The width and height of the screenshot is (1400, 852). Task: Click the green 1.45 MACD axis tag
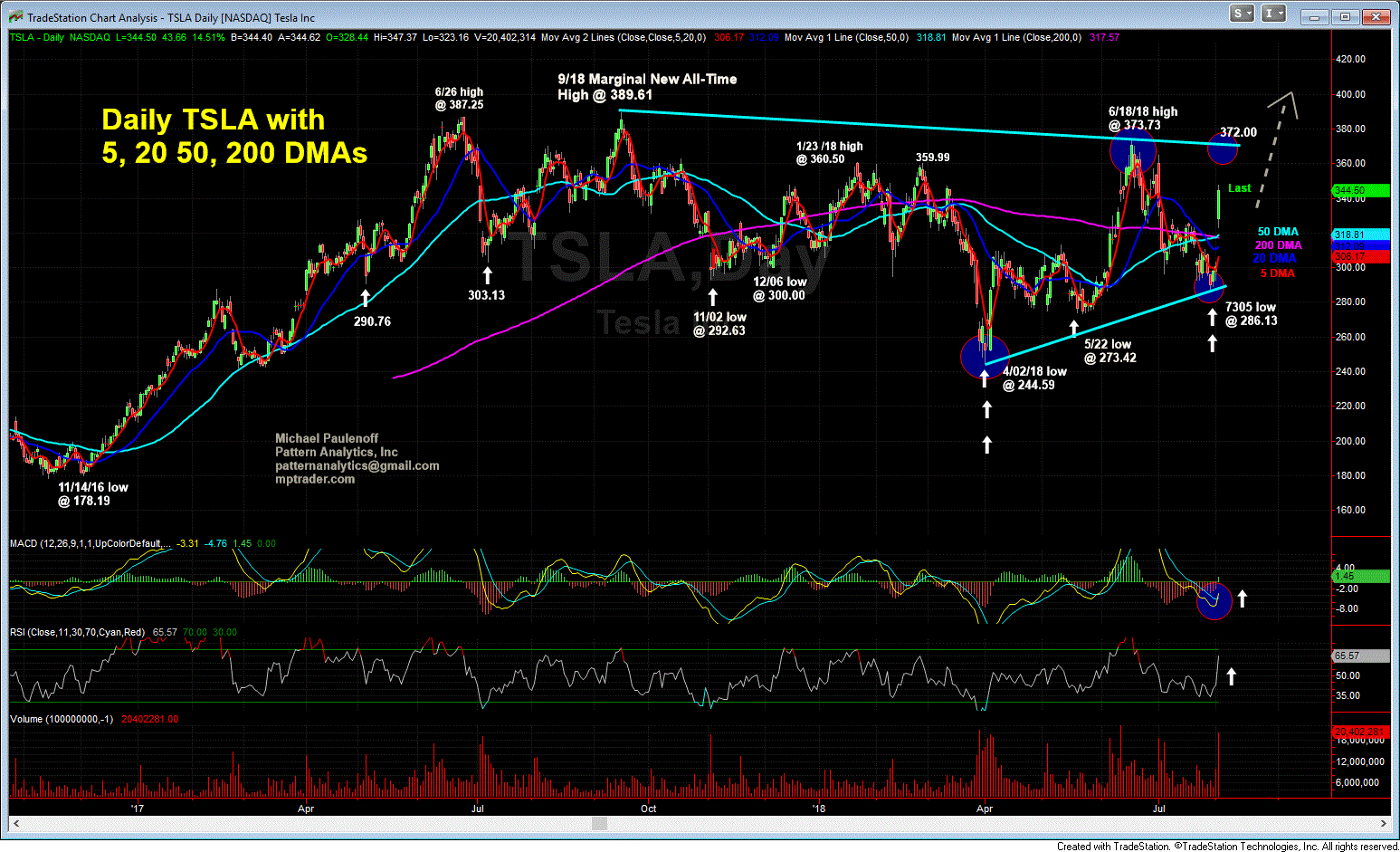point(1361,576)
